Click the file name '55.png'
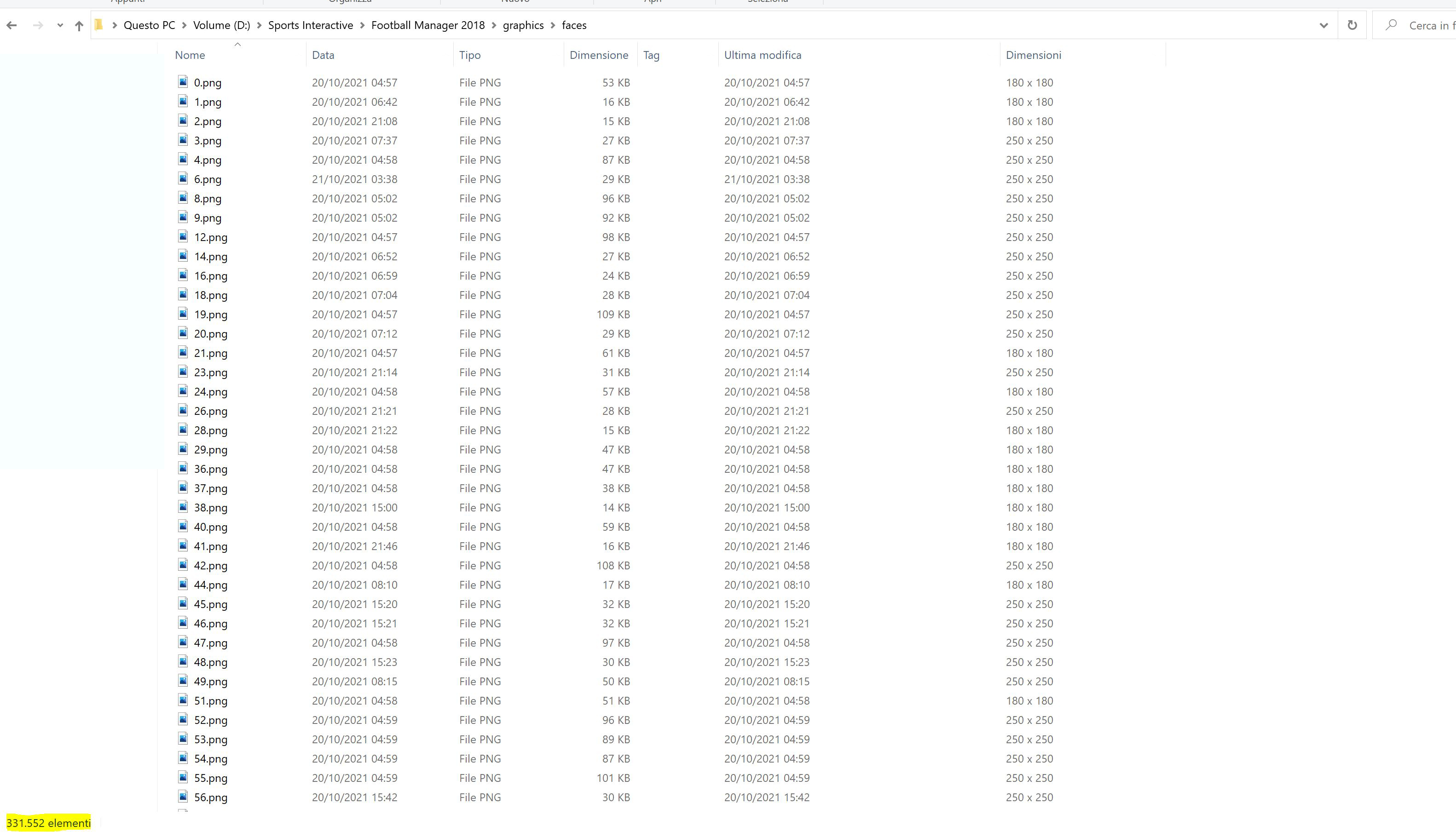This screenshot has width=1456, height=832. tap(210, 778)
